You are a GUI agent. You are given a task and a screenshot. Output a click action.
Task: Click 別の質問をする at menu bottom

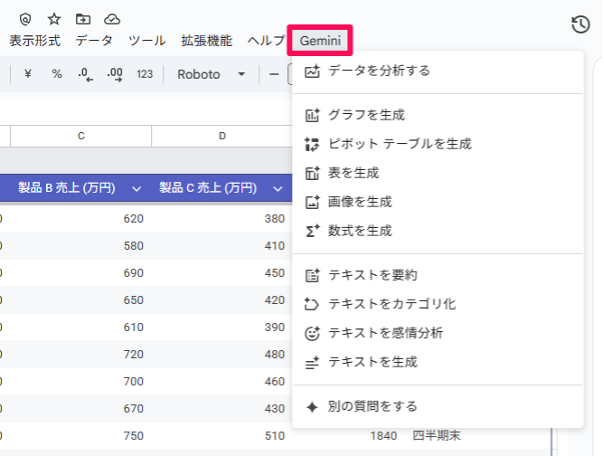pyautogui.click(x=438, y=406)
